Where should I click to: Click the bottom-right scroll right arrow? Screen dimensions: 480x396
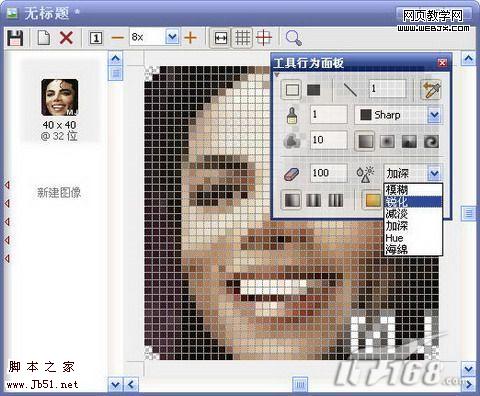pyautogui.click(x=468, y=384)
